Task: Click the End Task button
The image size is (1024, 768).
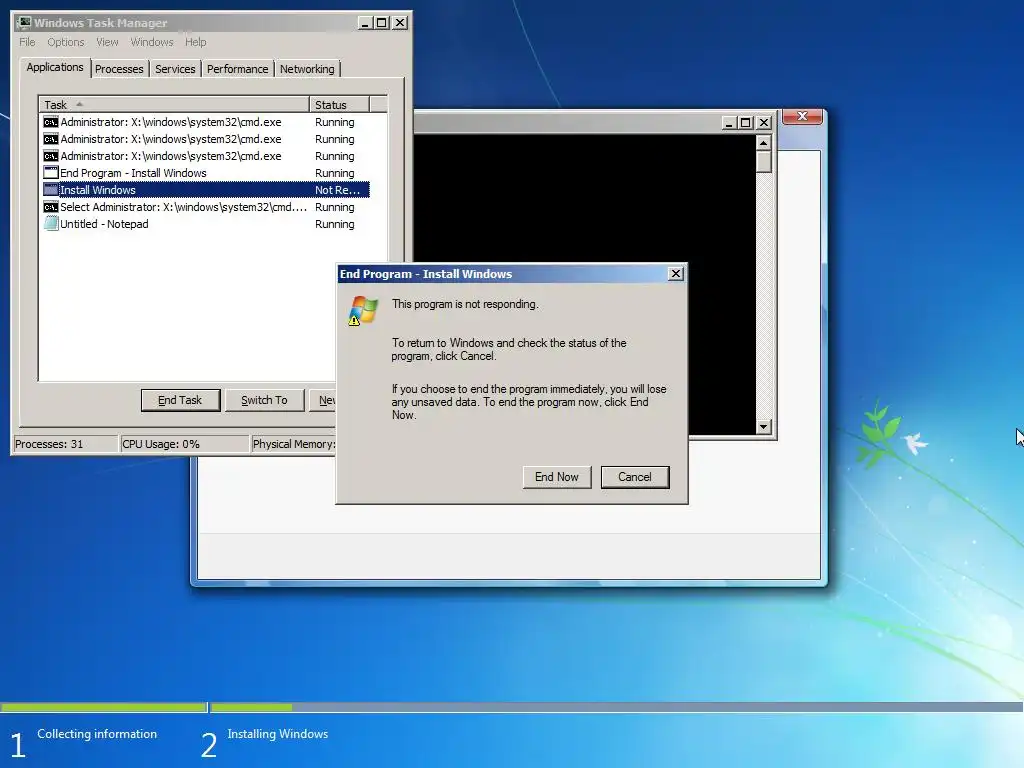Action: point(180,400)
